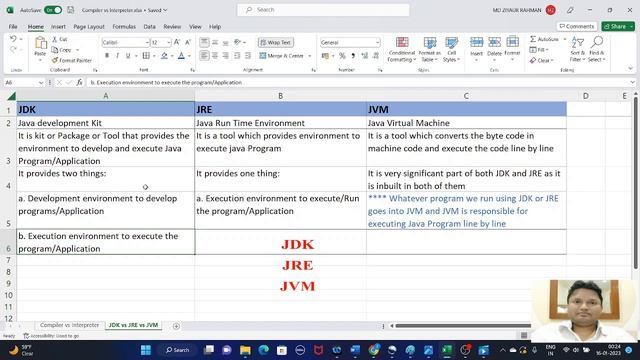The height and width of the screenshot is (360, 640).
Task: Click the Comments button
Action: (x=577, y=26)
